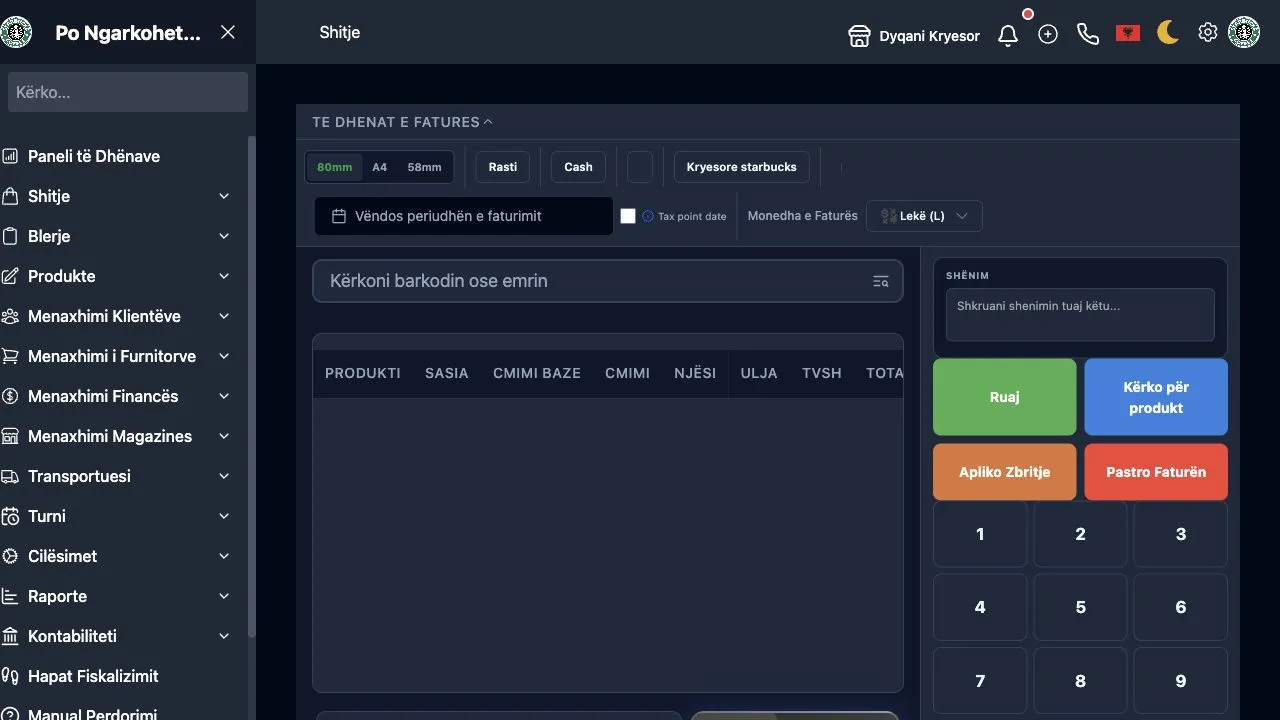The height and width of the screenshot is (720, 1280).
Task: Open user profile avatar at top right
Action: (x=1244, y=32)
